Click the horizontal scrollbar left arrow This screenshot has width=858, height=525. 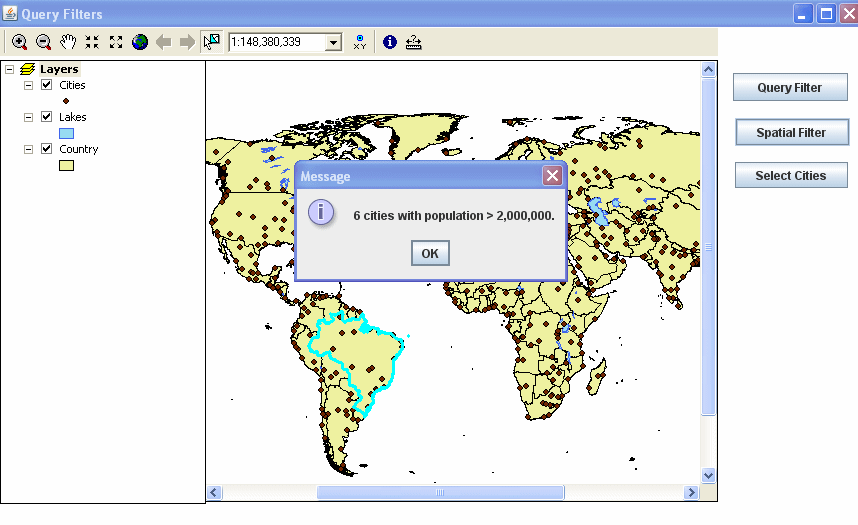tap(214, 493)
